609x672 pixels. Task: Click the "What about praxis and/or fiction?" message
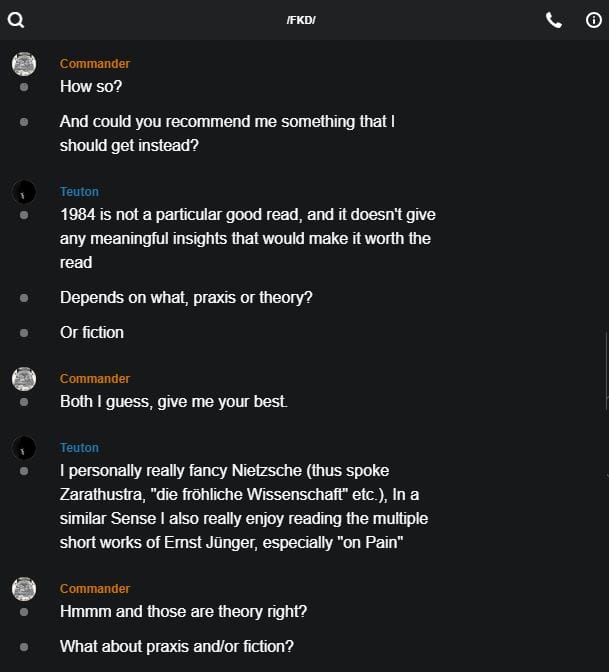[x=176, y=646]
